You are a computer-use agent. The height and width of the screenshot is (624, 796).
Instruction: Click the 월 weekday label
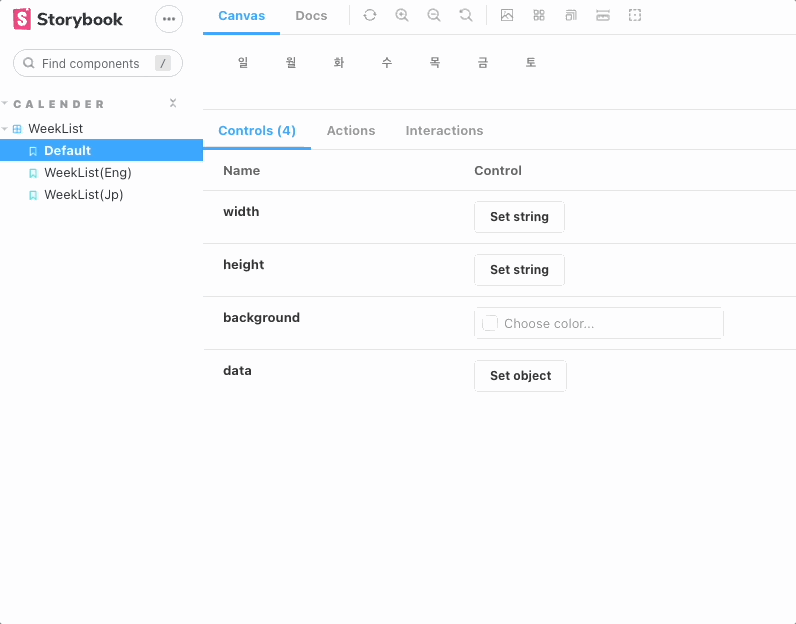tap(291, 62)
